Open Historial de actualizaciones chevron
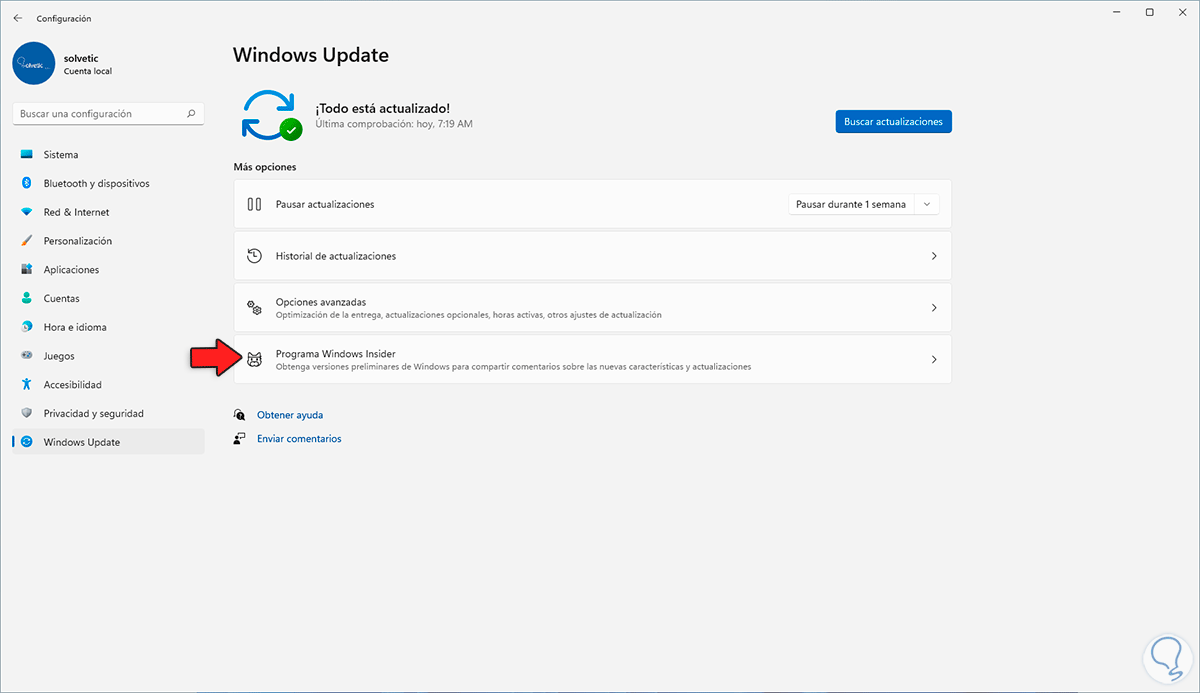 (x=934, y=256)
